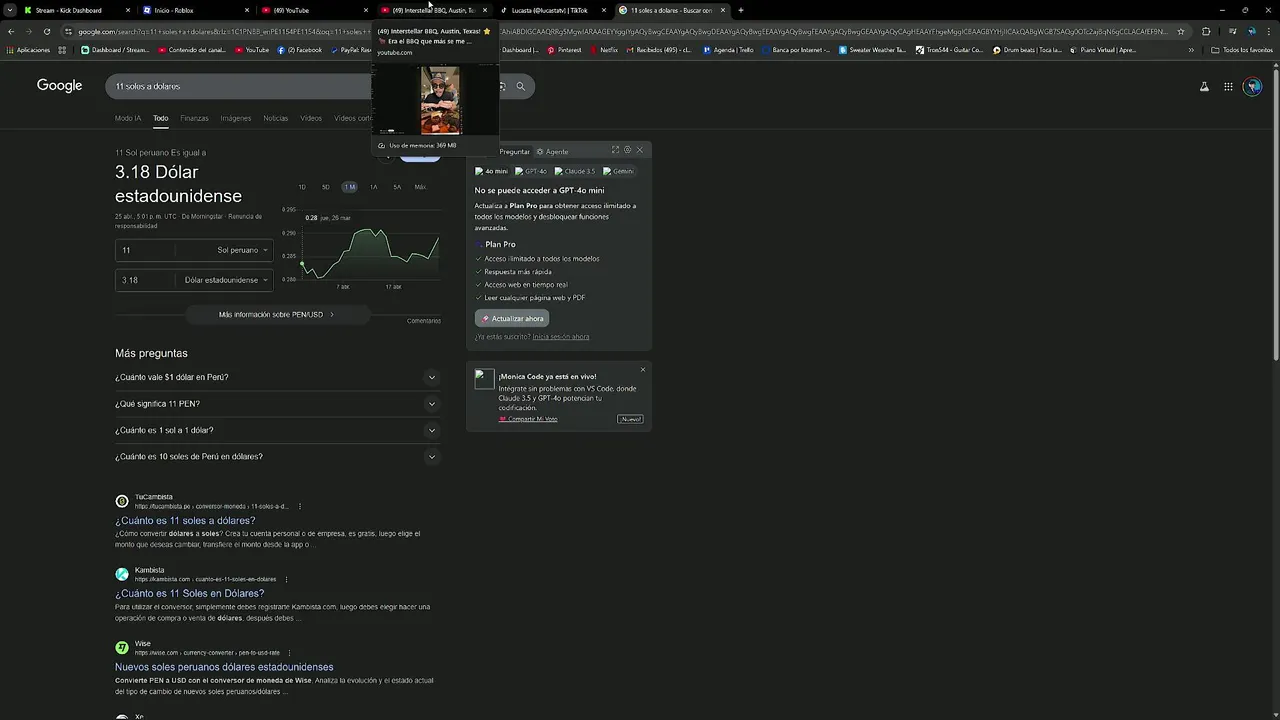Image resolution: width=1280 pixels, height=720 pixels.
Task: Open Aplicaciones in the bookmarks bar
Action: pyautogui.click(x=28, y=49)
